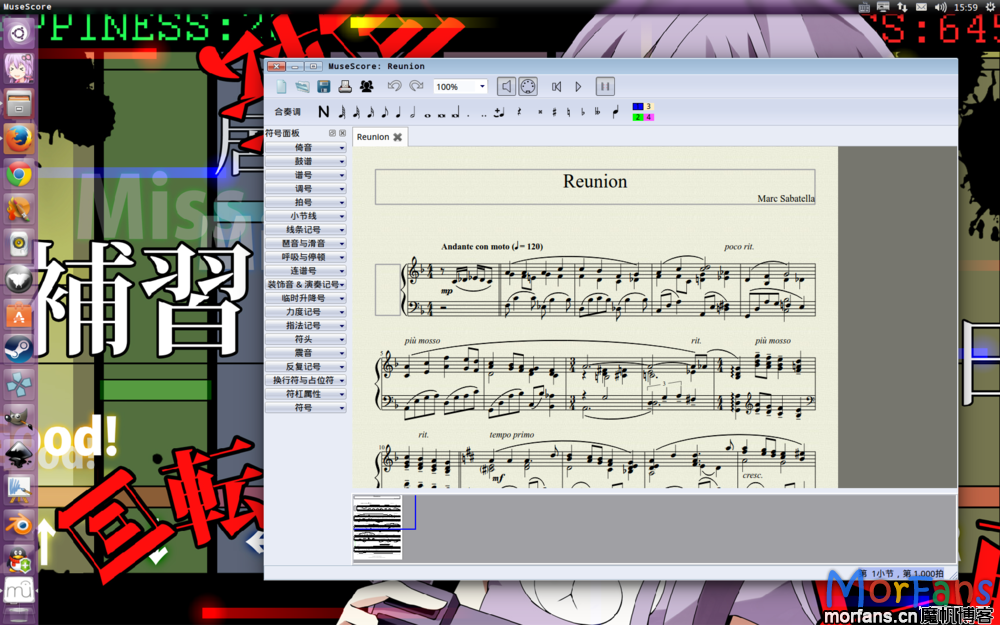The width and height of the screenshot is (1000, 625).
Task: Select the 32nd note duration
Action: point(356,112)
